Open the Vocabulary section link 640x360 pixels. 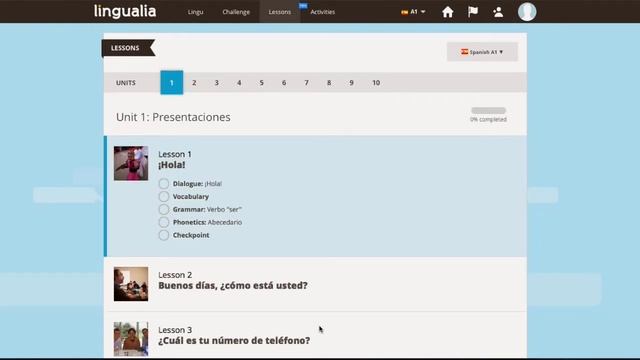click(191, 196)
